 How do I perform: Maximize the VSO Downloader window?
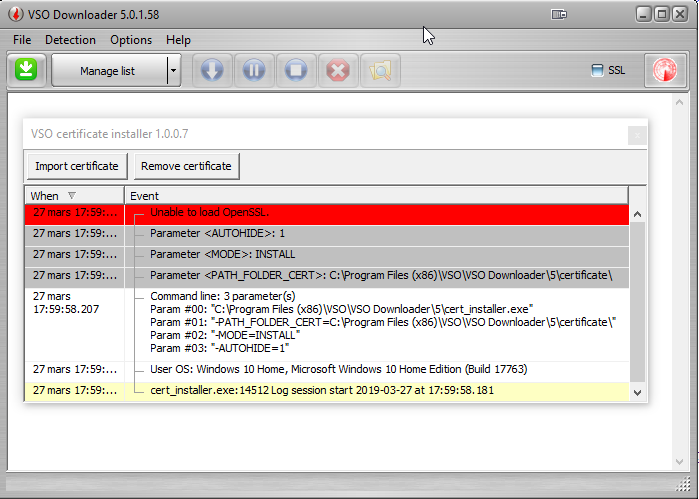point(662,15)
